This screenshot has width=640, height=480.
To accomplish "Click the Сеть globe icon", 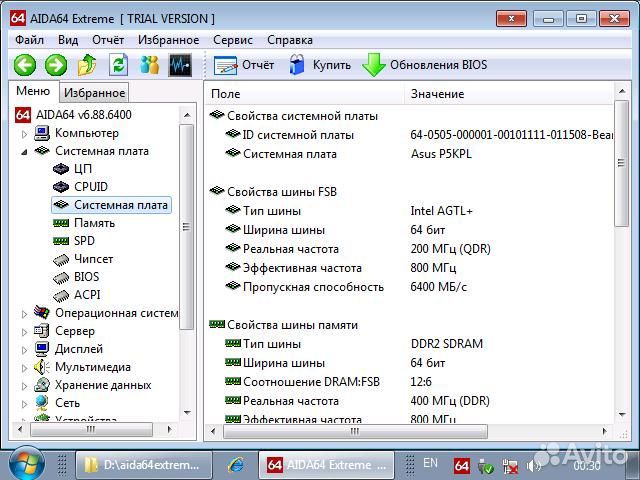I will 42,403.
